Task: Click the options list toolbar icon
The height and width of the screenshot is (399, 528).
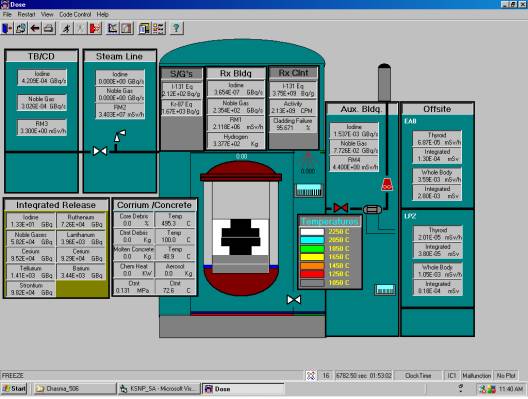Action: coord(158,28)
